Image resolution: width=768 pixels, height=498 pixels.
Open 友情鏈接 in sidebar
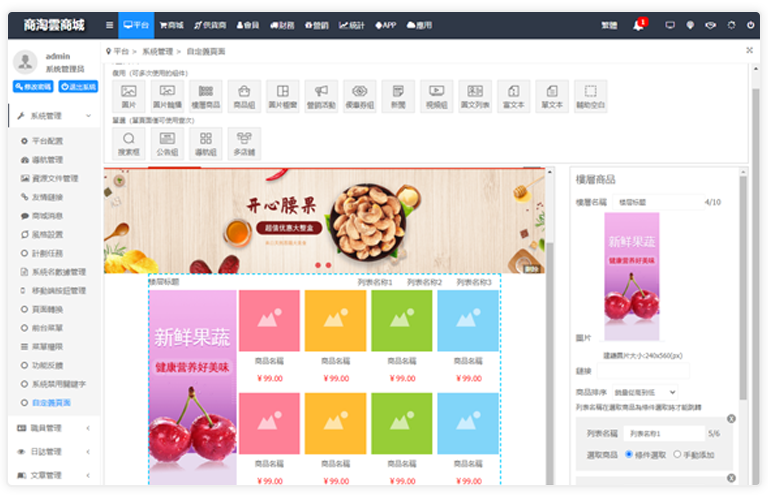tap(48, 197)
